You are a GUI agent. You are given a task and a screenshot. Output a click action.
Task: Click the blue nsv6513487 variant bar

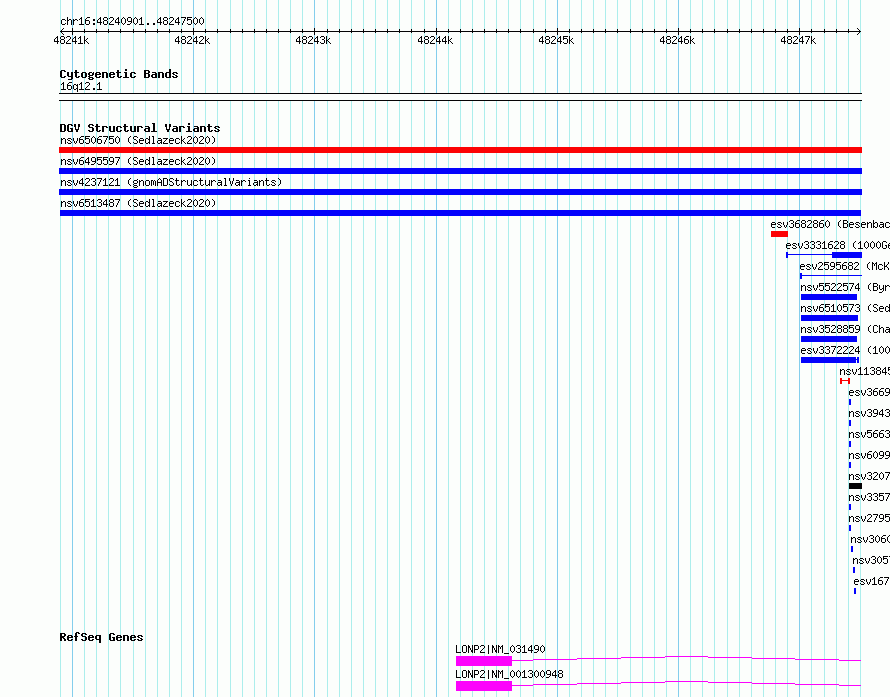click(460, 213)
